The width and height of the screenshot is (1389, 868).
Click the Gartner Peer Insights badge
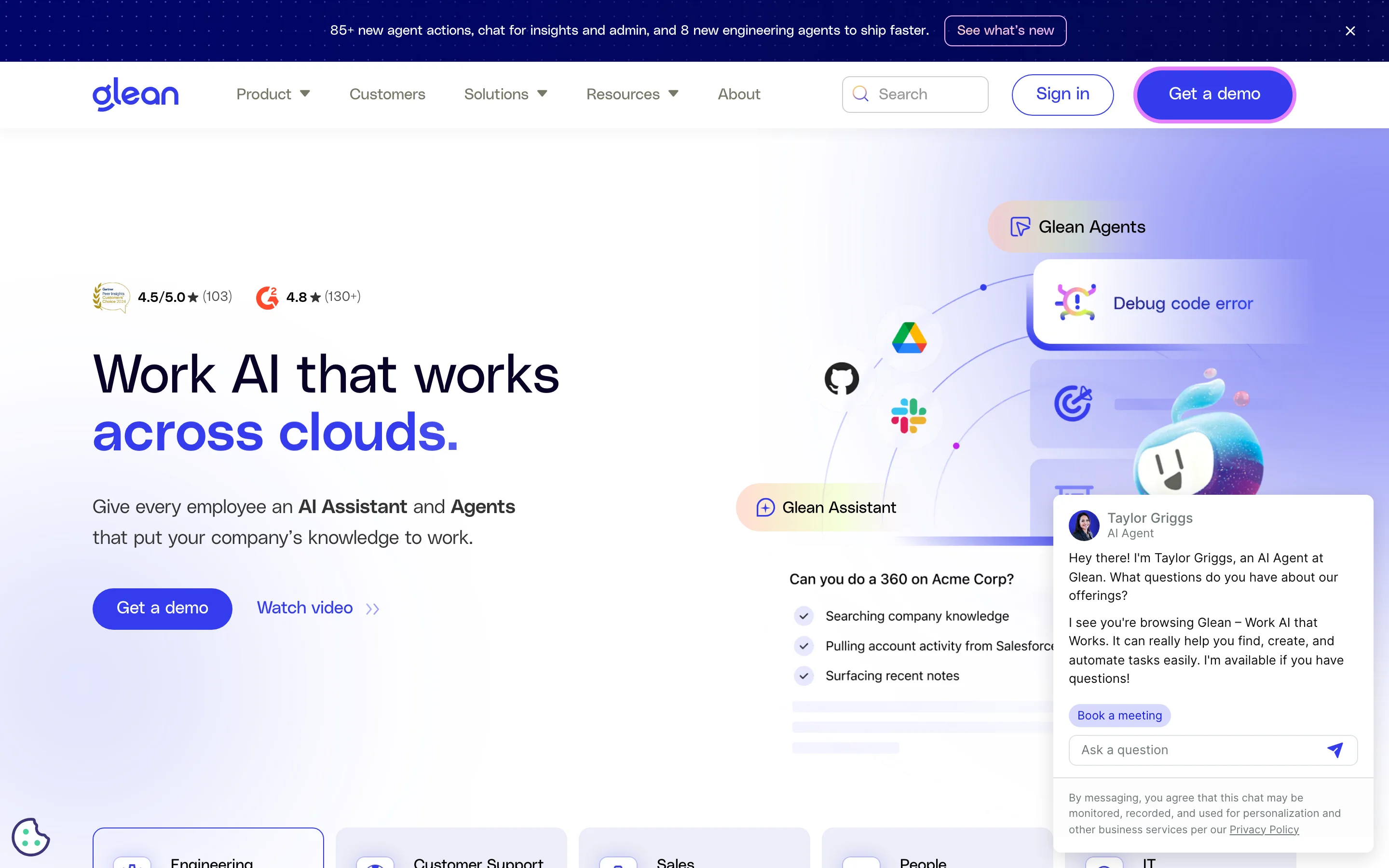tap(111, 297)
